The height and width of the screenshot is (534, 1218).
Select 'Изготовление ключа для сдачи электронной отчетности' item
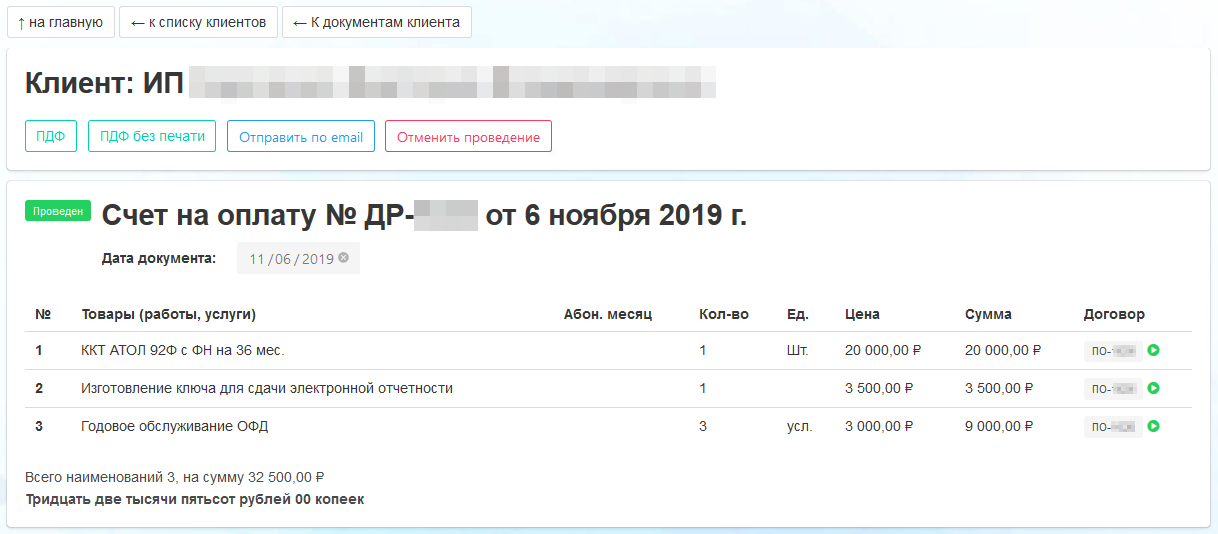(x=266, y=388)
